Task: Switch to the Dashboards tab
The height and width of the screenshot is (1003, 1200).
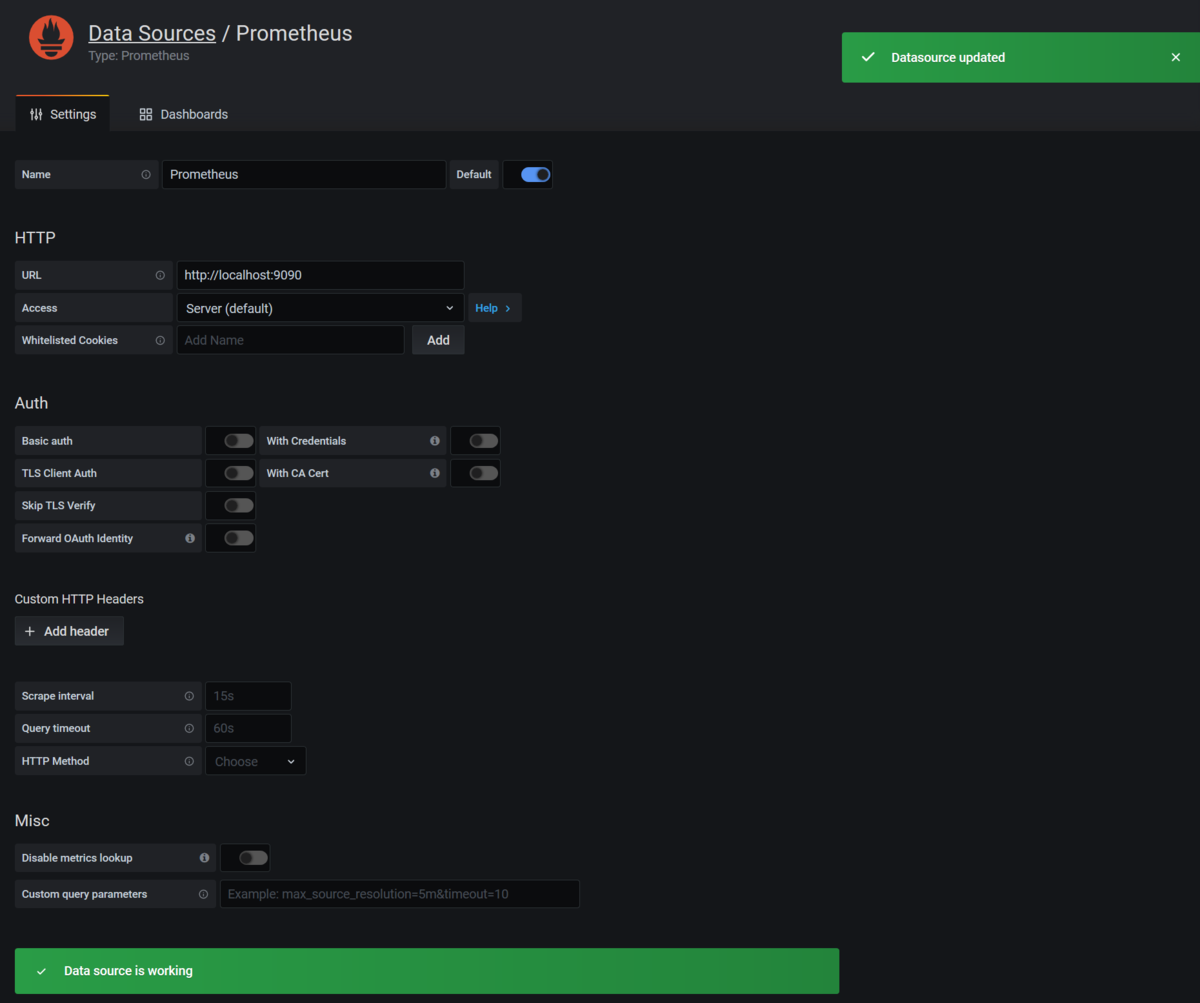Action: click(x=184, y=114)
